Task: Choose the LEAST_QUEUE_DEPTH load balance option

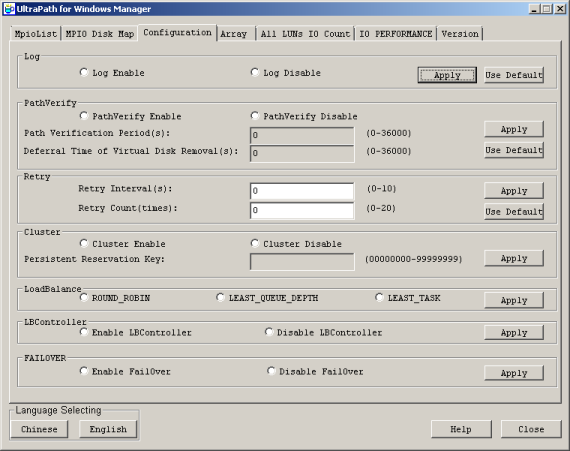Action: click(220, 298)
